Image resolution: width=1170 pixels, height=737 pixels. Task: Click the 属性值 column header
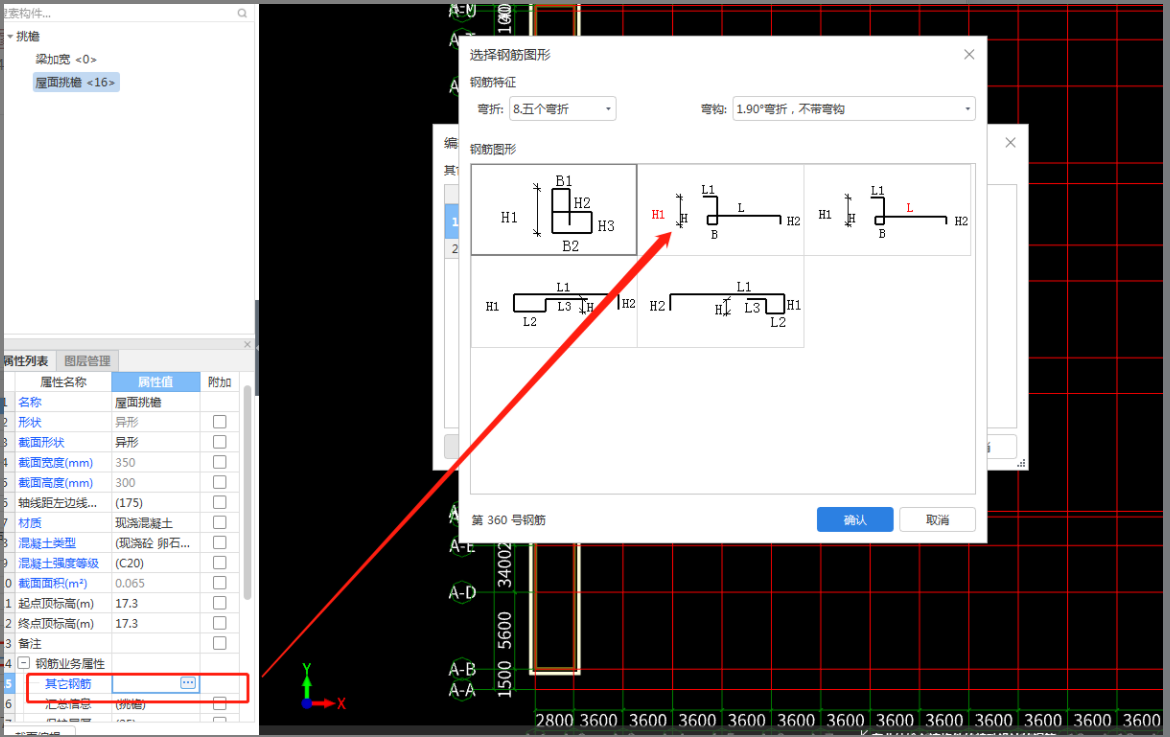tap(156, 382)
